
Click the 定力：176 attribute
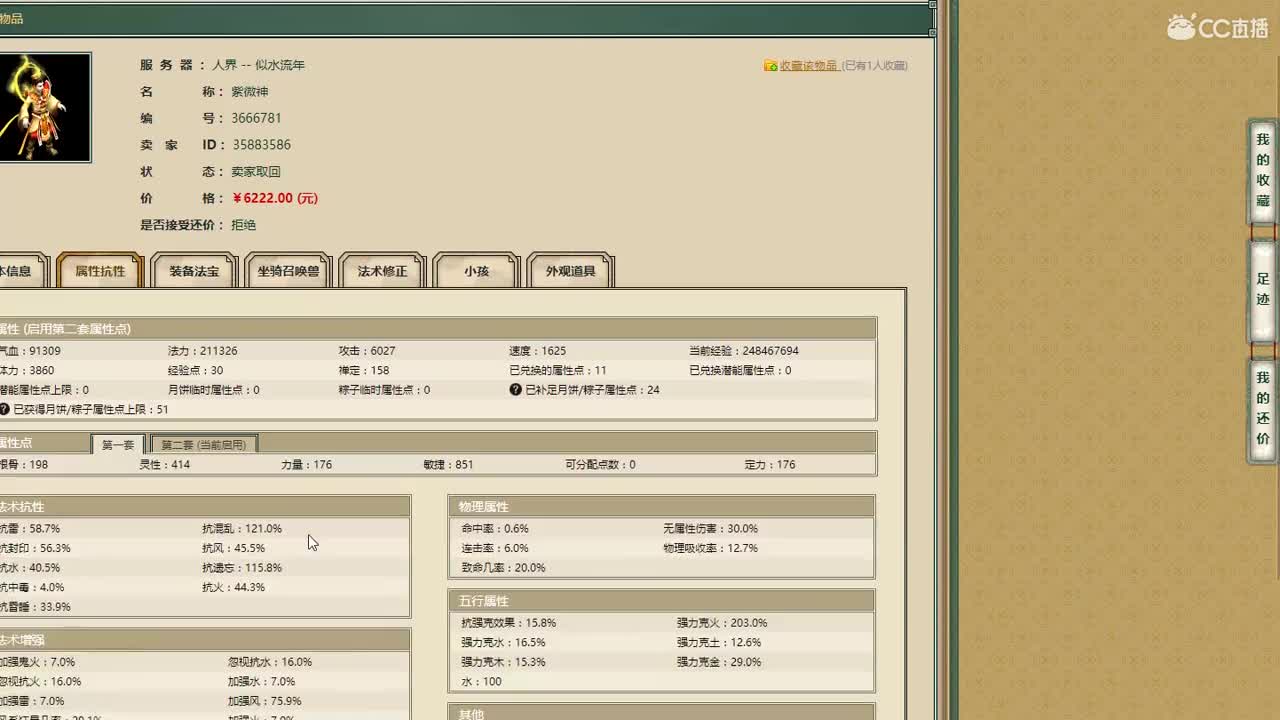point(770,464)
